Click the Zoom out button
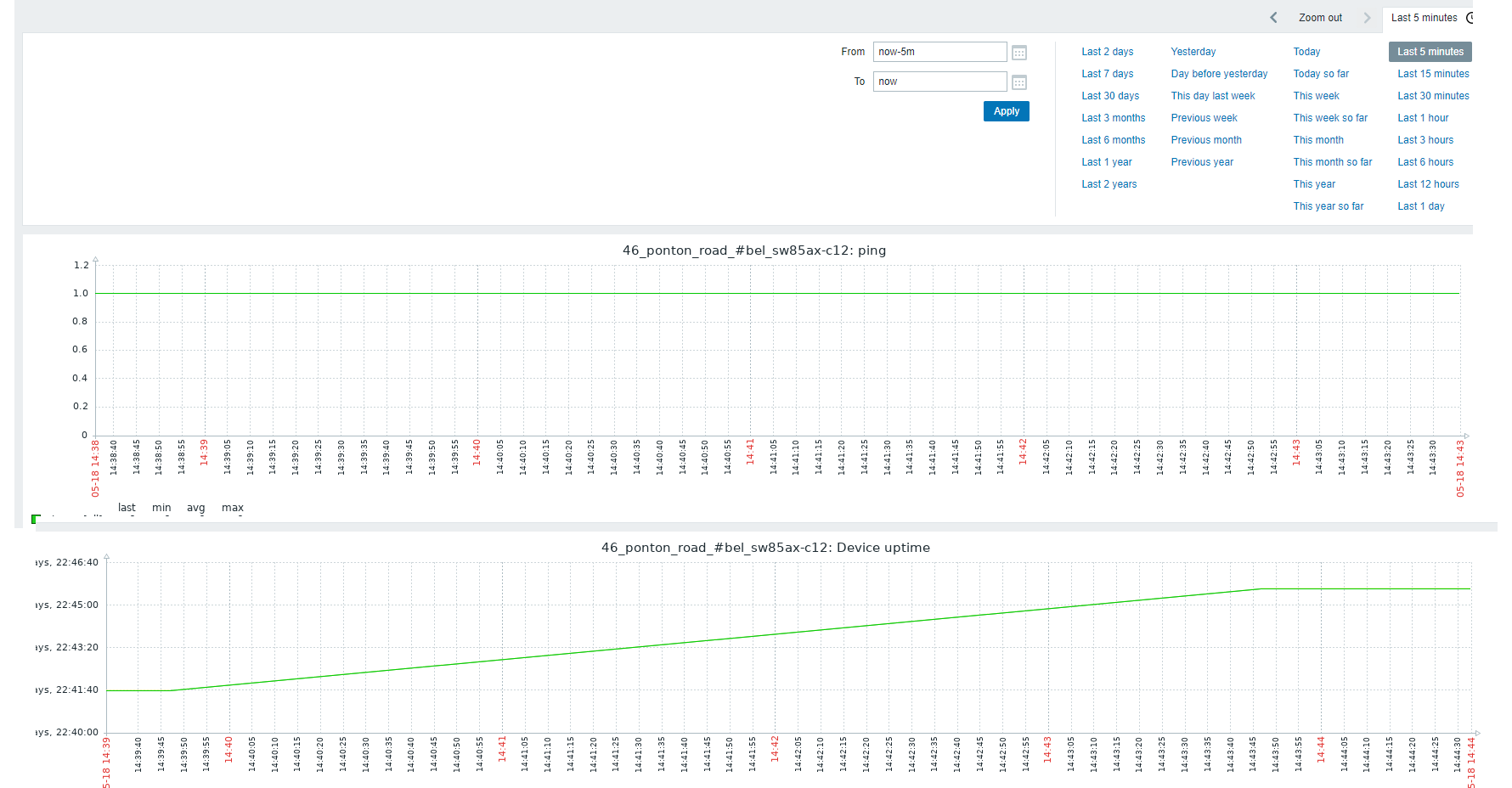The width and height of the screenshot is (1512, 788). tap(1320, 18)
